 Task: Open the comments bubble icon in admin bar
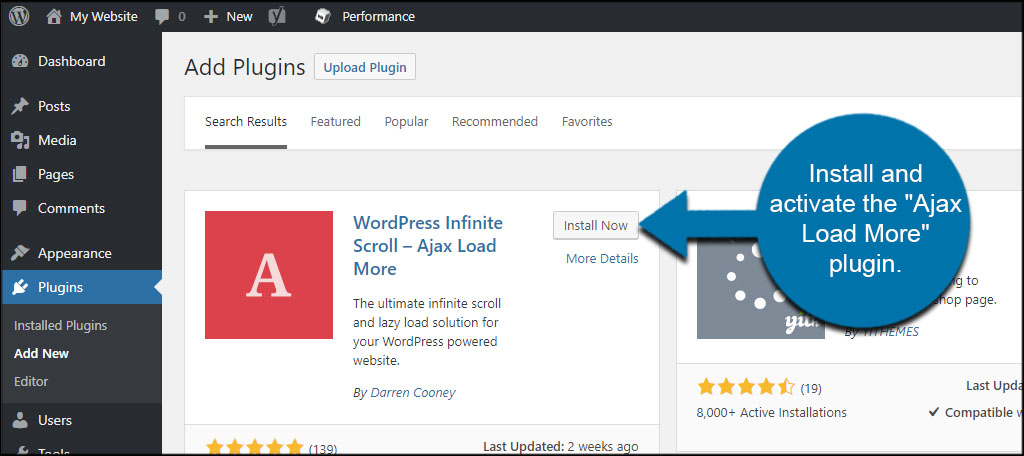click(162, 17)
